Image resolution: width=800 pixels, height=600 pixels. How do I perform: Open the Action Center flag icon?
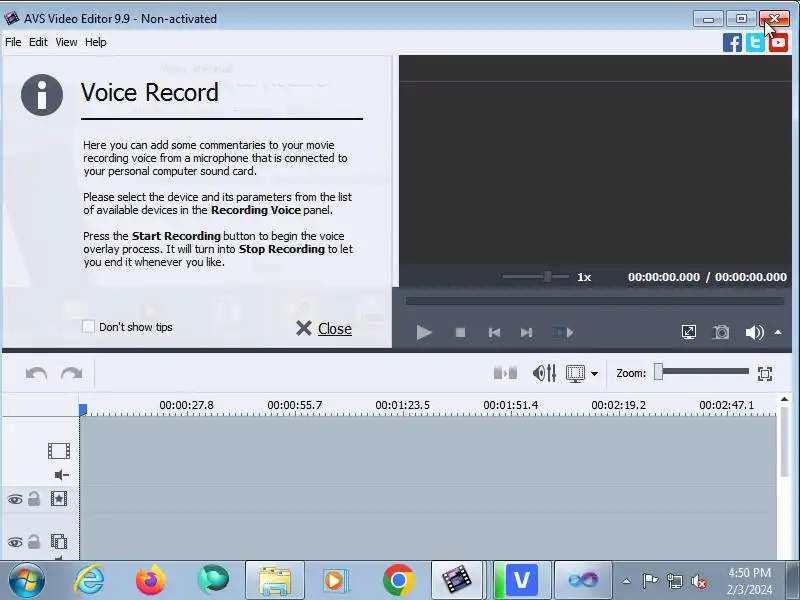pos(650,581)
